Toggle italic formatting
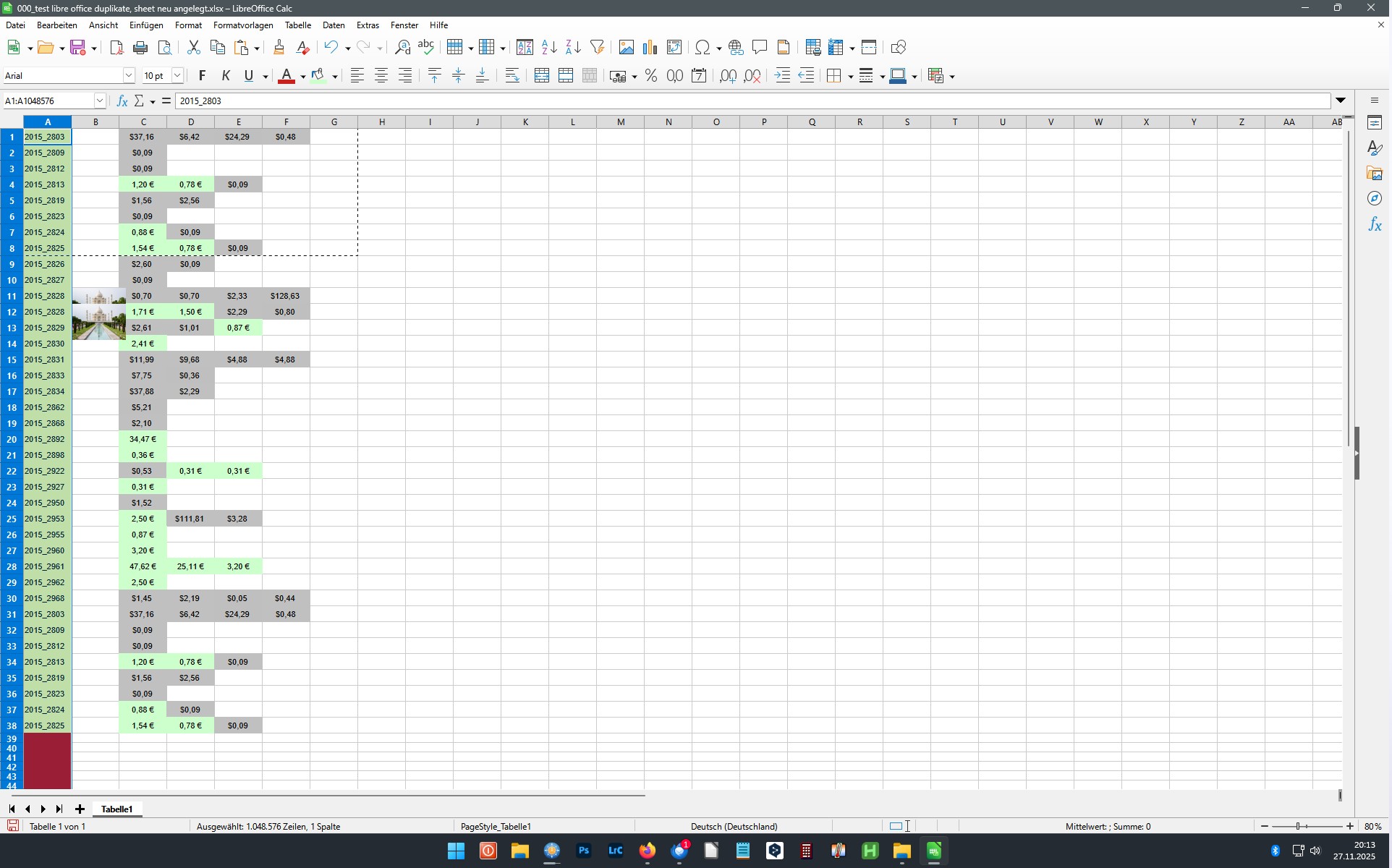Screen dimensions: 1392x868 (x=225, y=75)
